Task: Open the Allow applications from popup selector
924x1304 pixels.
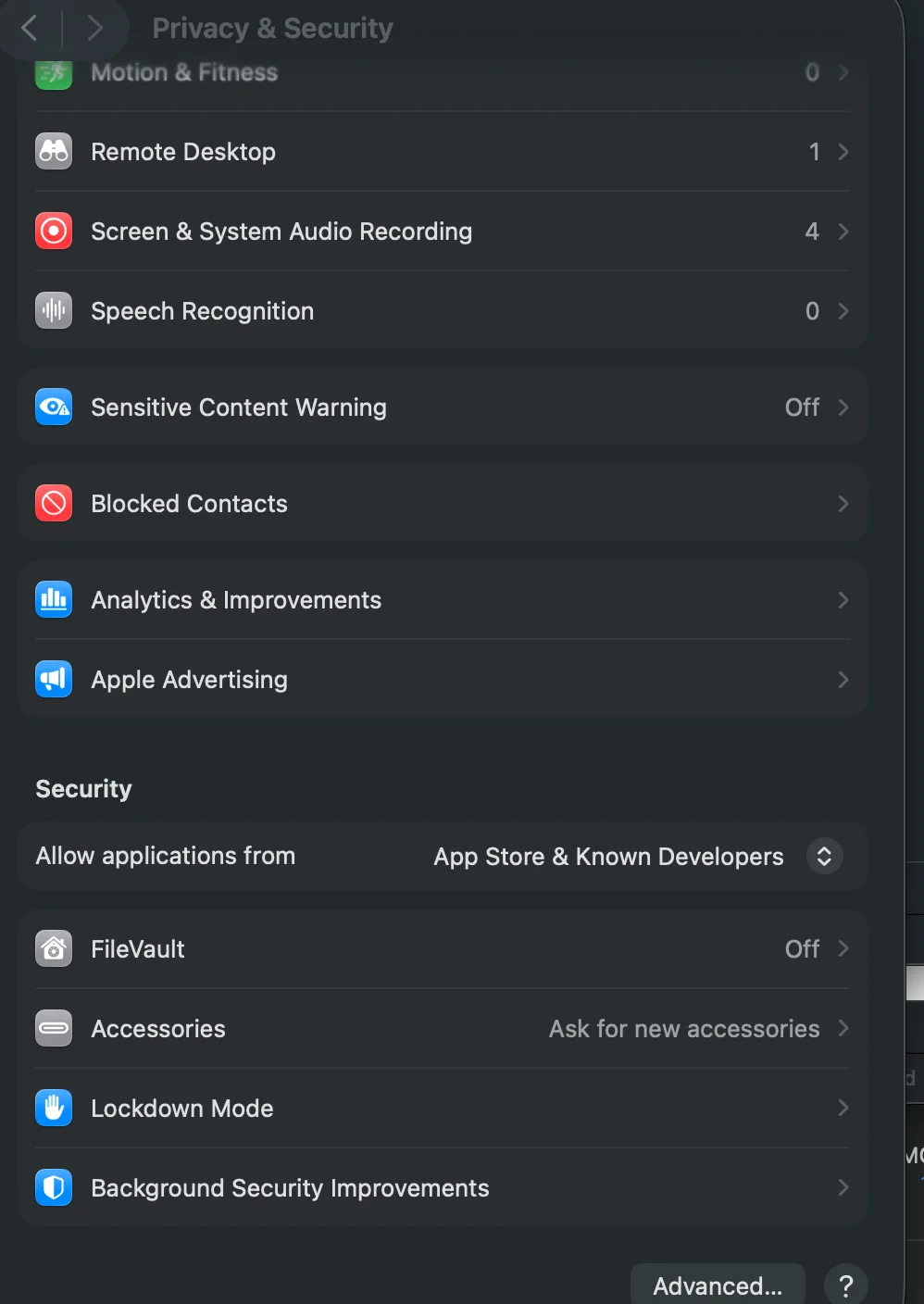Action: 824,857
